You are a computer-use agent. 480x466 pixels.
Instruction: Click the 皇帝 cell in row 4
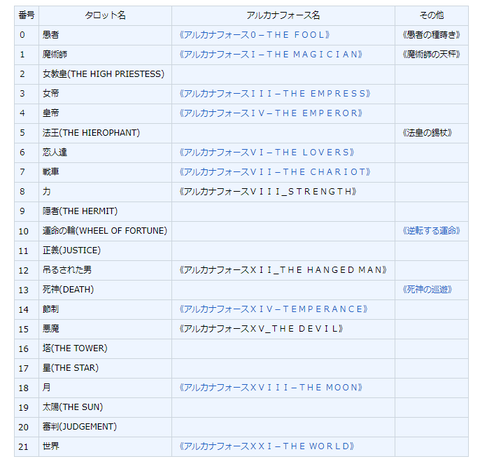(x=105, y=114)
